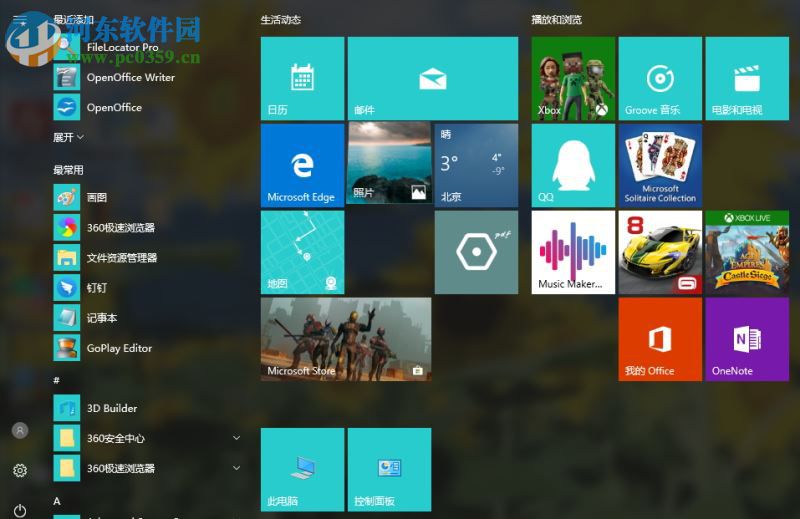Click the 最近添加 section heading
Screen dimensions: 800x519
click(x=73, y=20)
